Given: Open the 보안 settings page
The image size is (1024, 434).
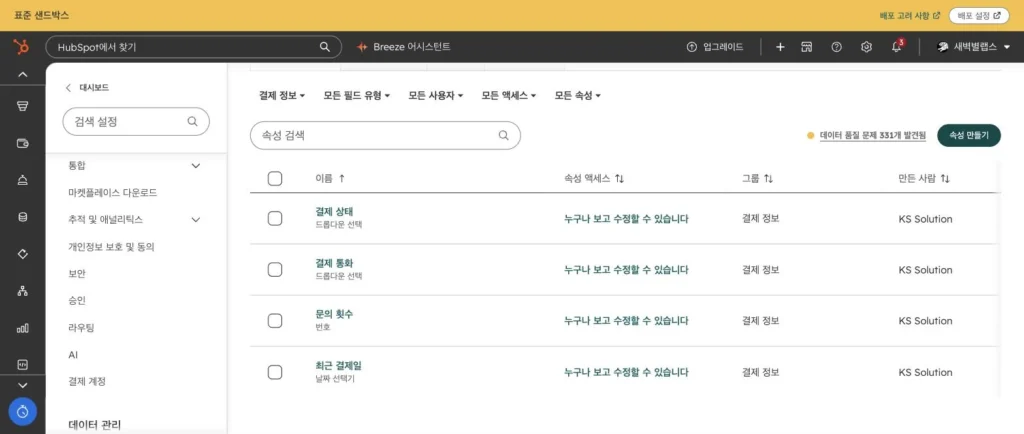Looking at the screenshot, I should tap(76, 274).
